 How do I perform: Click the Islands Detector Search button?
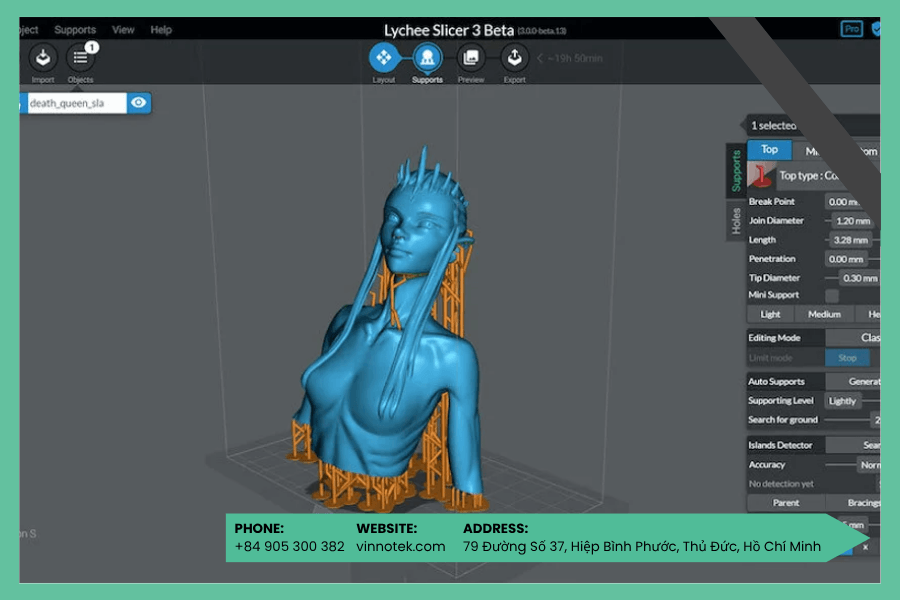[853, 445]
